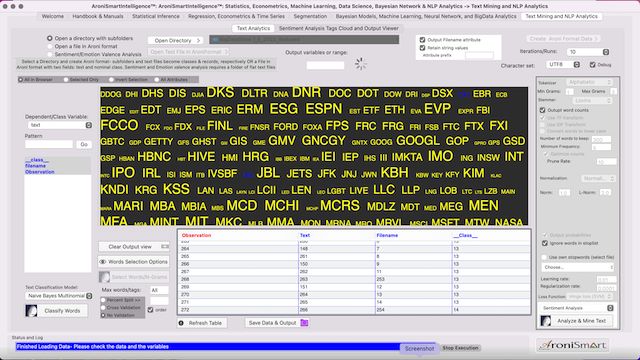640x360 pixels.
Task: Click the AroniSmart logo
Action: pyautogui.click(x=573, y=345)
